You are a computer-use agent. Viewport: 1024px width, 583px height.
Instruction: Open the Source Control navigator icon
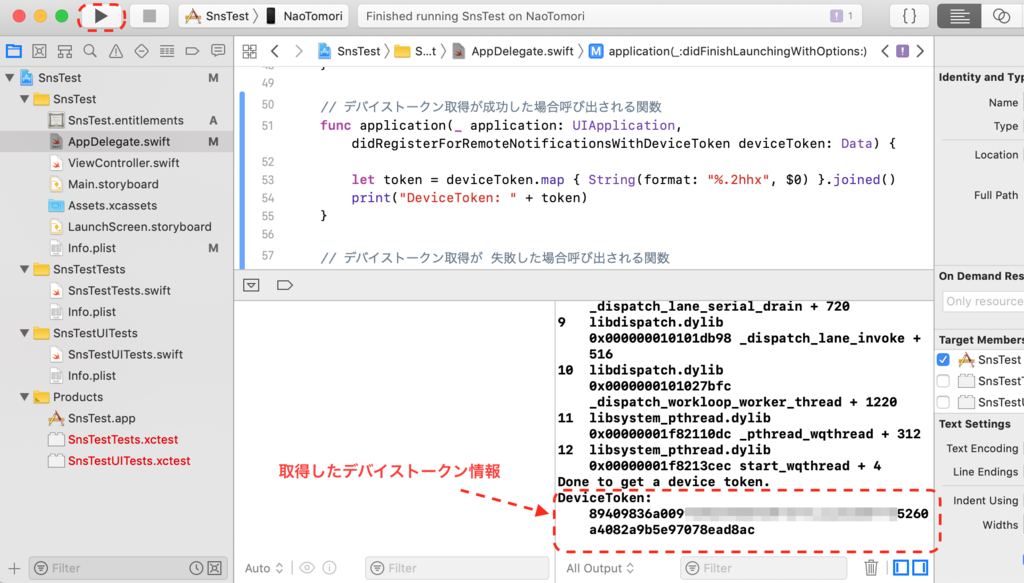click(x=39, y=51)
